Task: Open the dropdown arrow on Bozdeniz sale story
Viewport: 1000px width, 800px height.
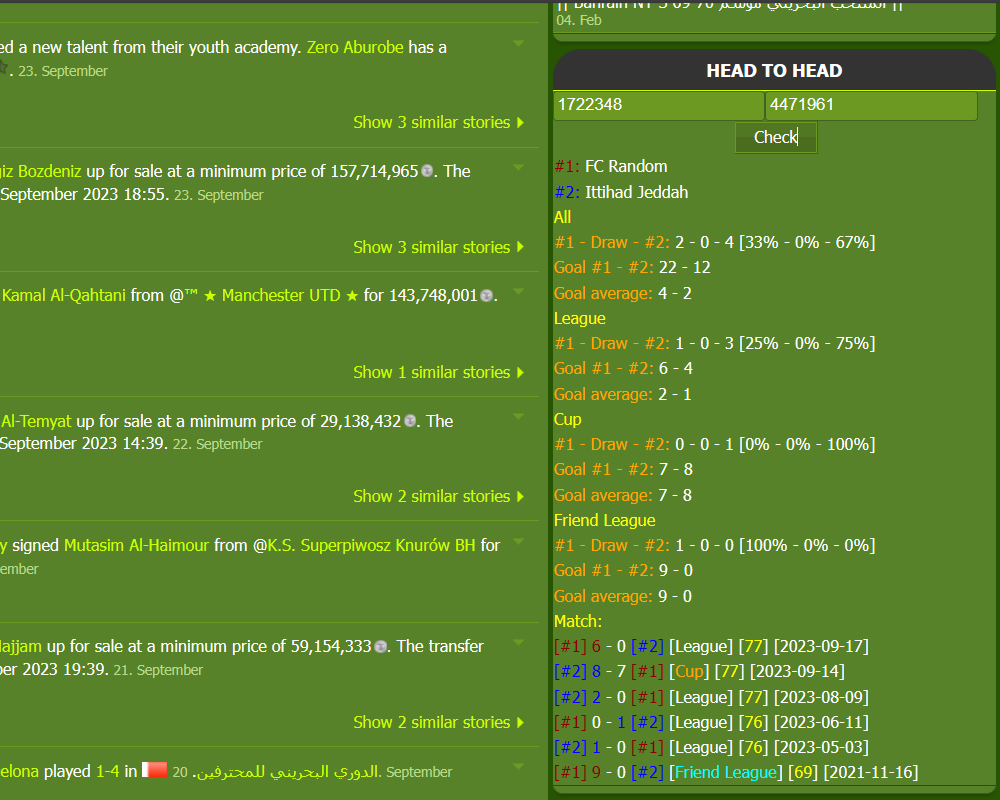Action: pos(518,167)
